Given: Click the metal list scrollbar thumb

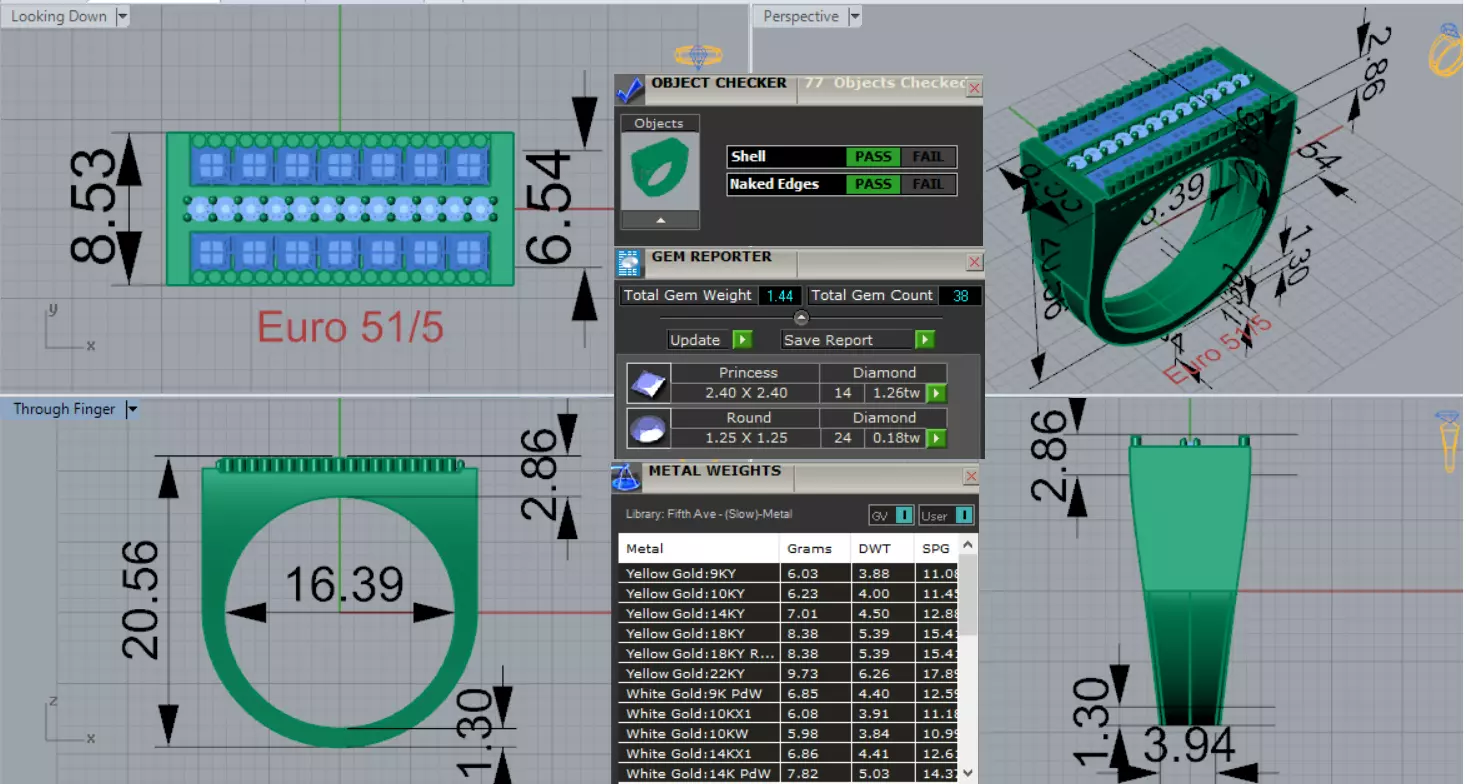Looking at the screenshot, I should [967, 595].
